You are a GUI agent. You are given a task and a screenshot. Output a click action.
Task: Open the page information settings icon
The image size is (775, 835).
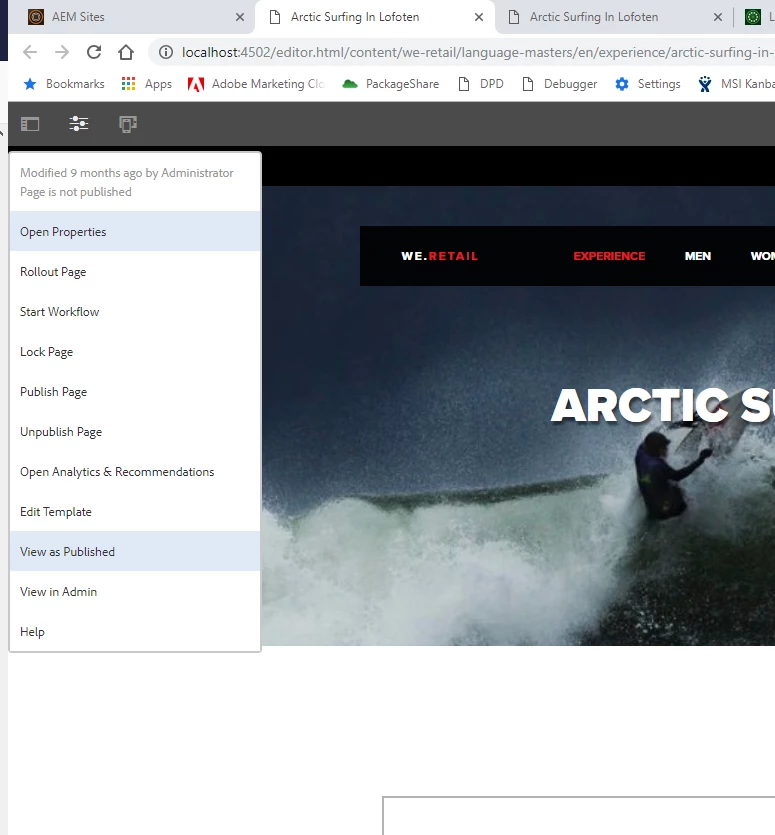pos(79,124)
